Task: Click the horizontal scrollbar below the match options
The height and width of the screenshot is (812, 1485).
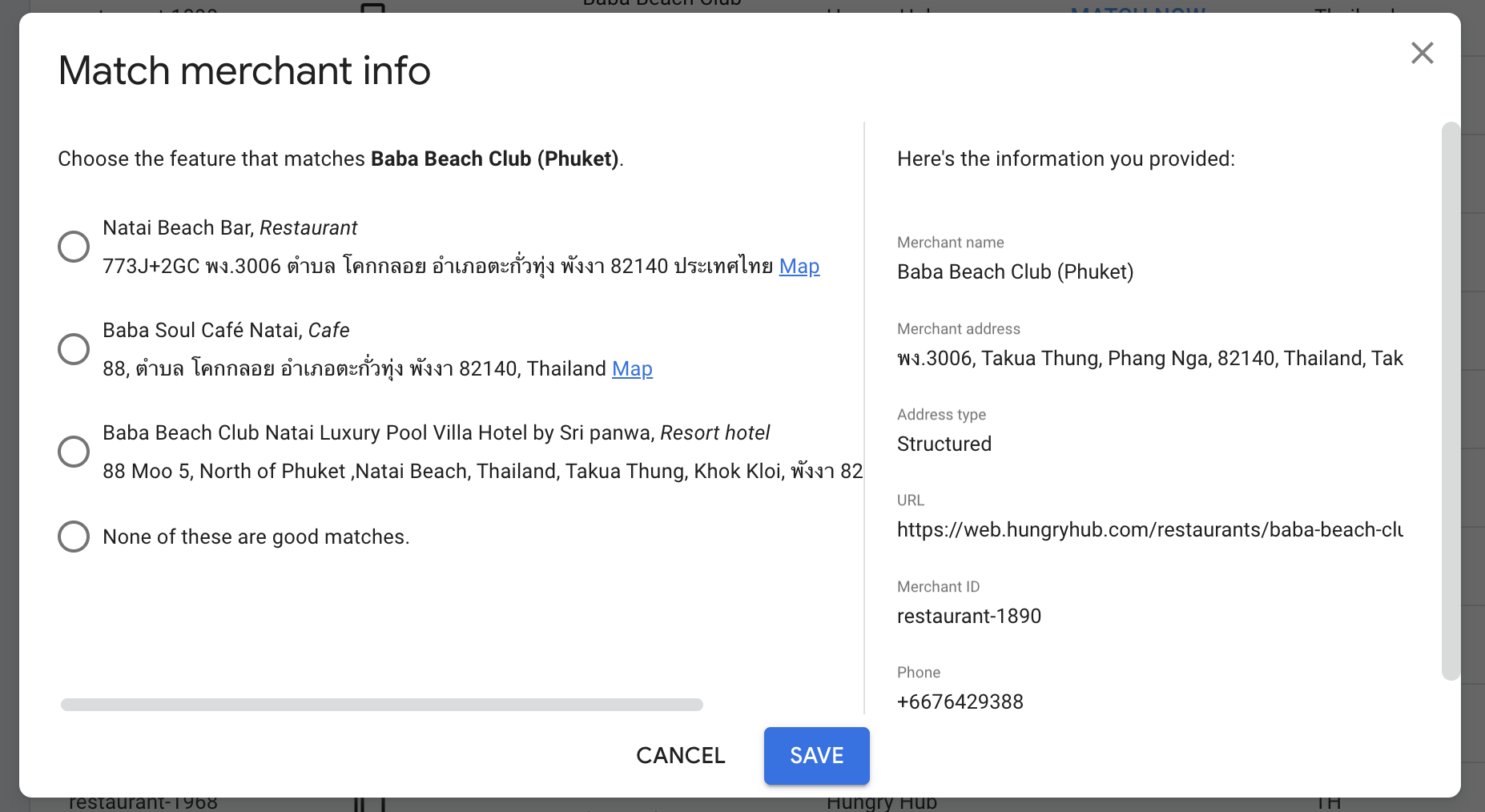Action: coord(381,705)
